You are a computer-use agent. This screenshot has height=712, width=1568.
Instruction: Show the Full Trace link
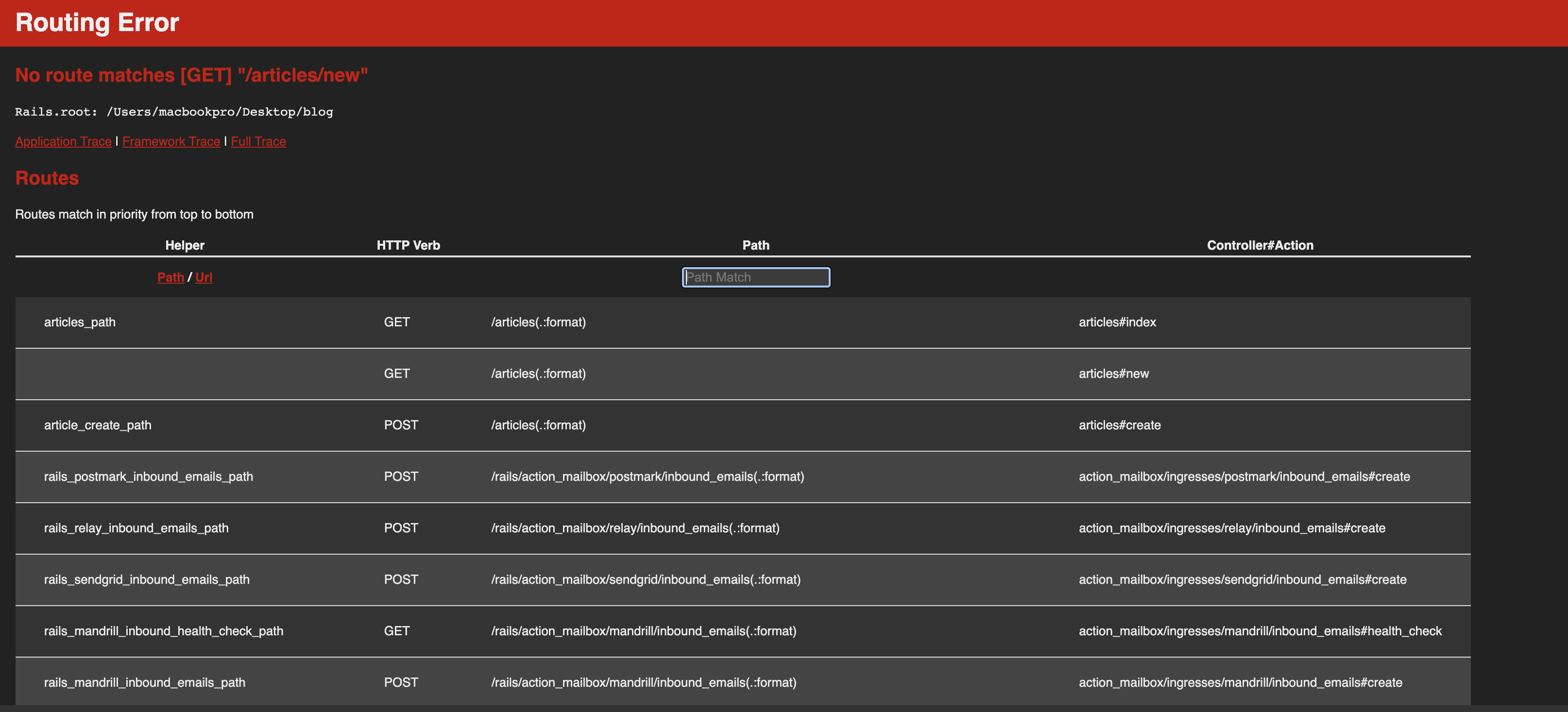258,141
